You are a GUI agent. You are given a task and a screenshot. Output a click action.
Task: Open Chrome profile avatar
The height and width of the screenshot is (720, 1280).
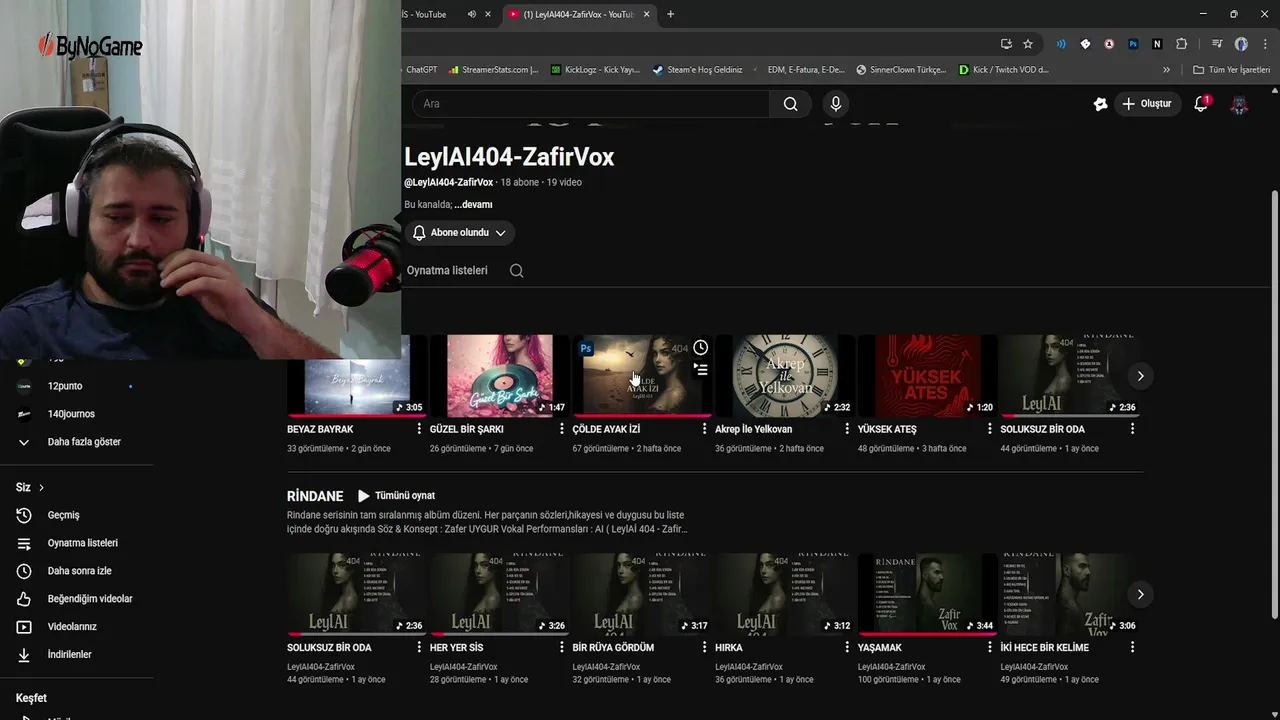click(1241, 44)
